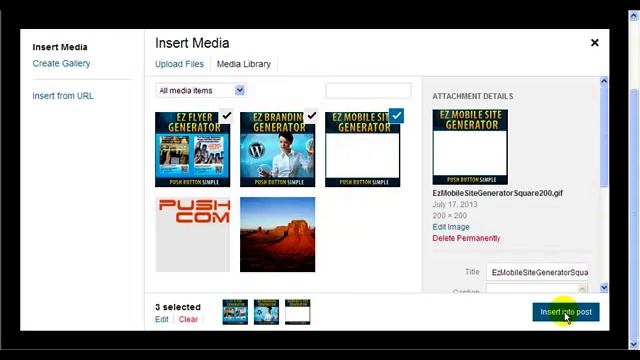Screen dimensions: 640x360
Task: Click first selected flyer thumbnail in tray
Action: (x=235, y=312)
